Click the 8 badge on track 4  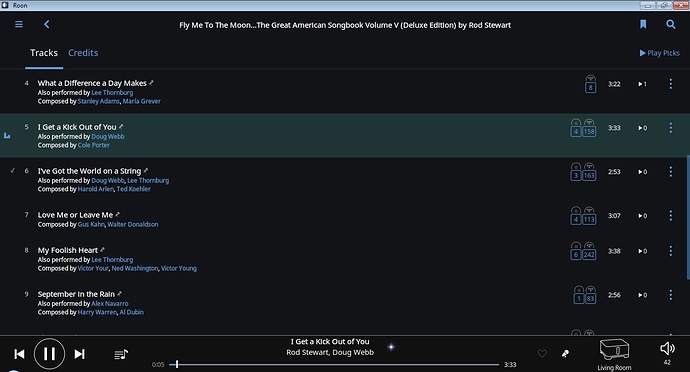tap(591, 87)
